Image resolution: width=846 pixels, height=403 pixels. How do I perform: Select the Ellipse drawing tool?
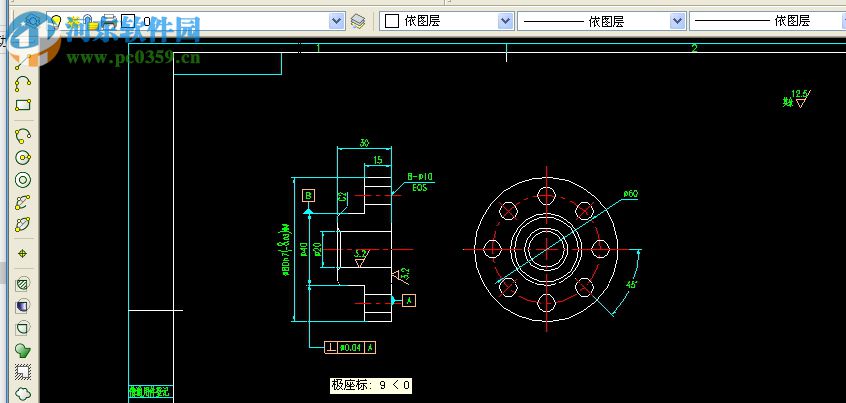tap(23, 224)
